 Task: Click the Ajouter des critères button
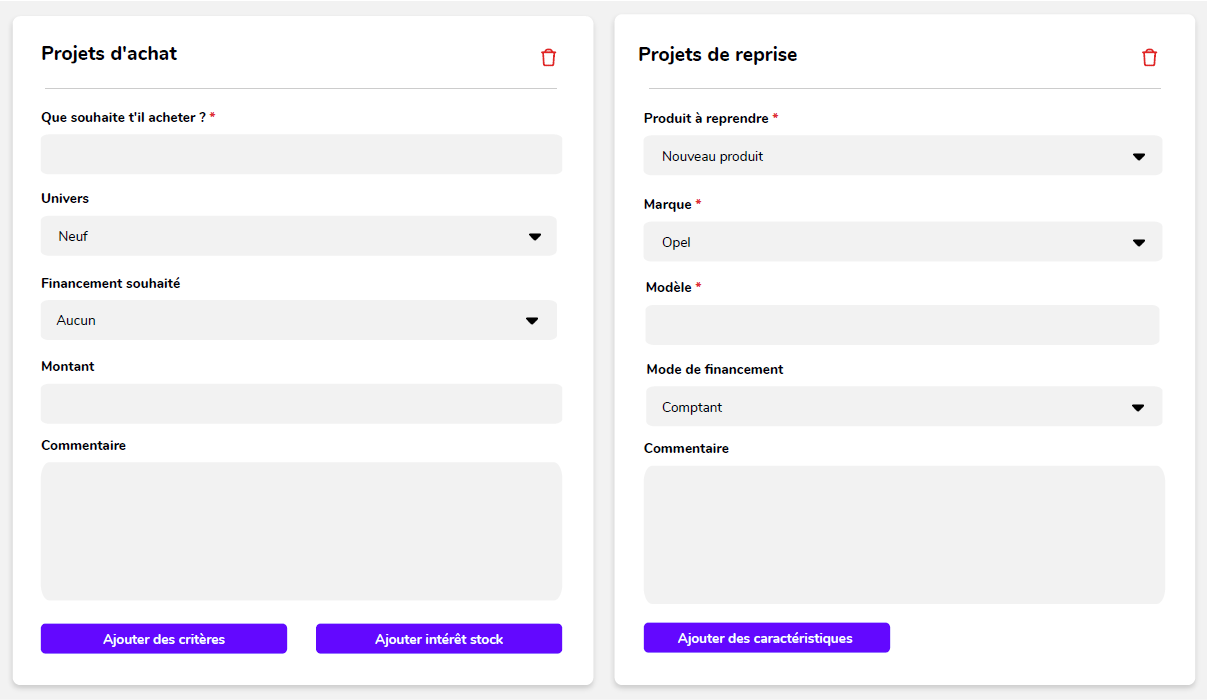[164, 639]
